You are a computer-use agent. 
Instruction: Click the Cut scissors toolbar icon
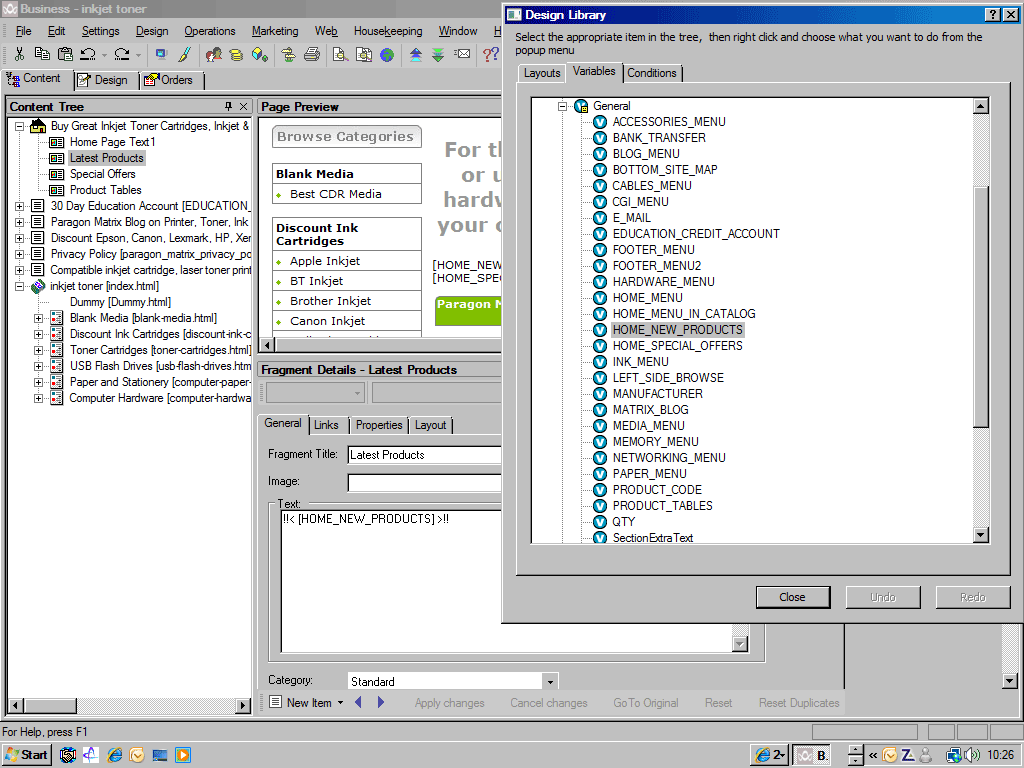click(19, 54)
